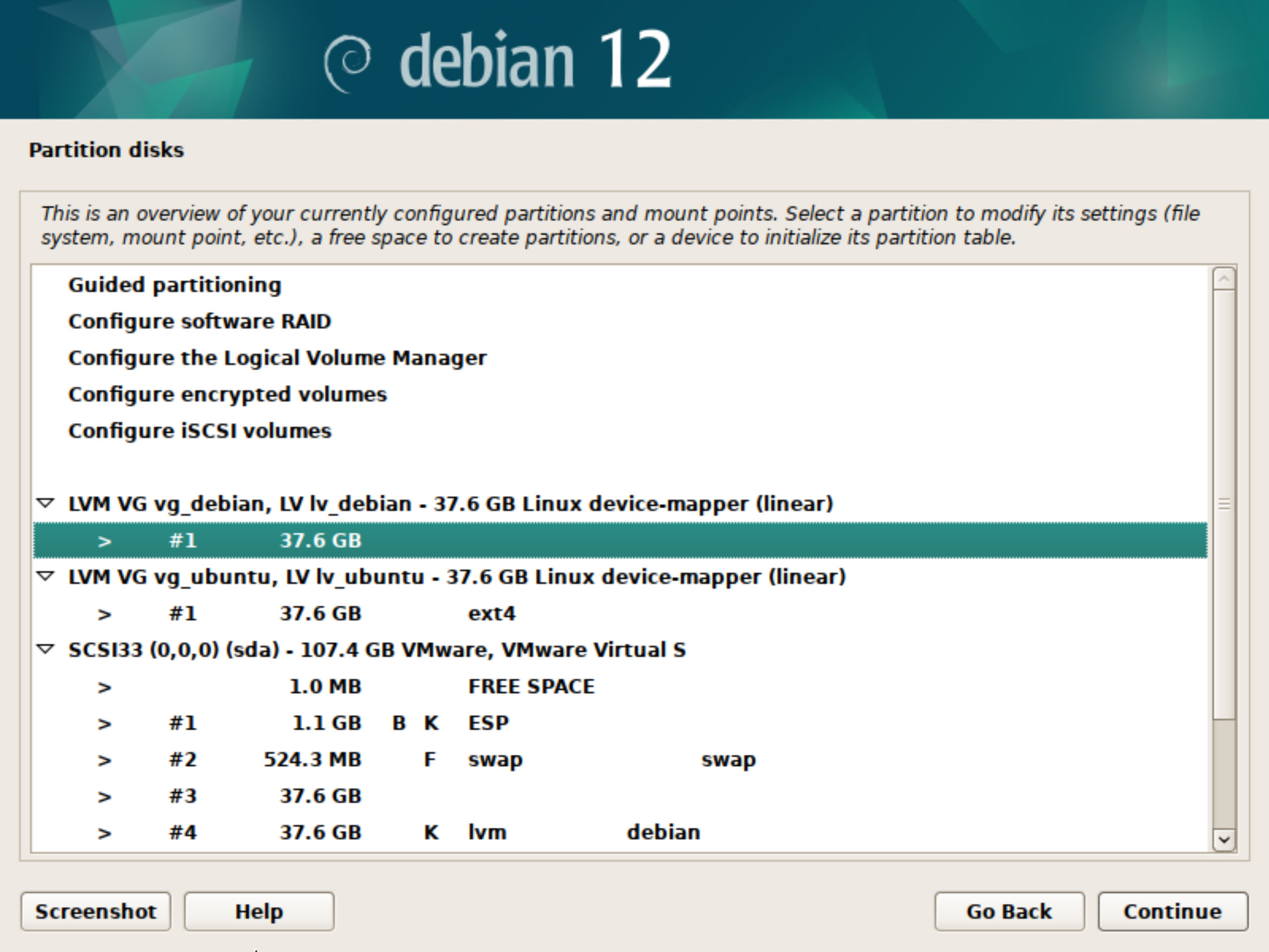The width and height of the screenshot is (1269, 952).
Task: Select Configure iSCSI volumes
Action: (x=199, y=431)
